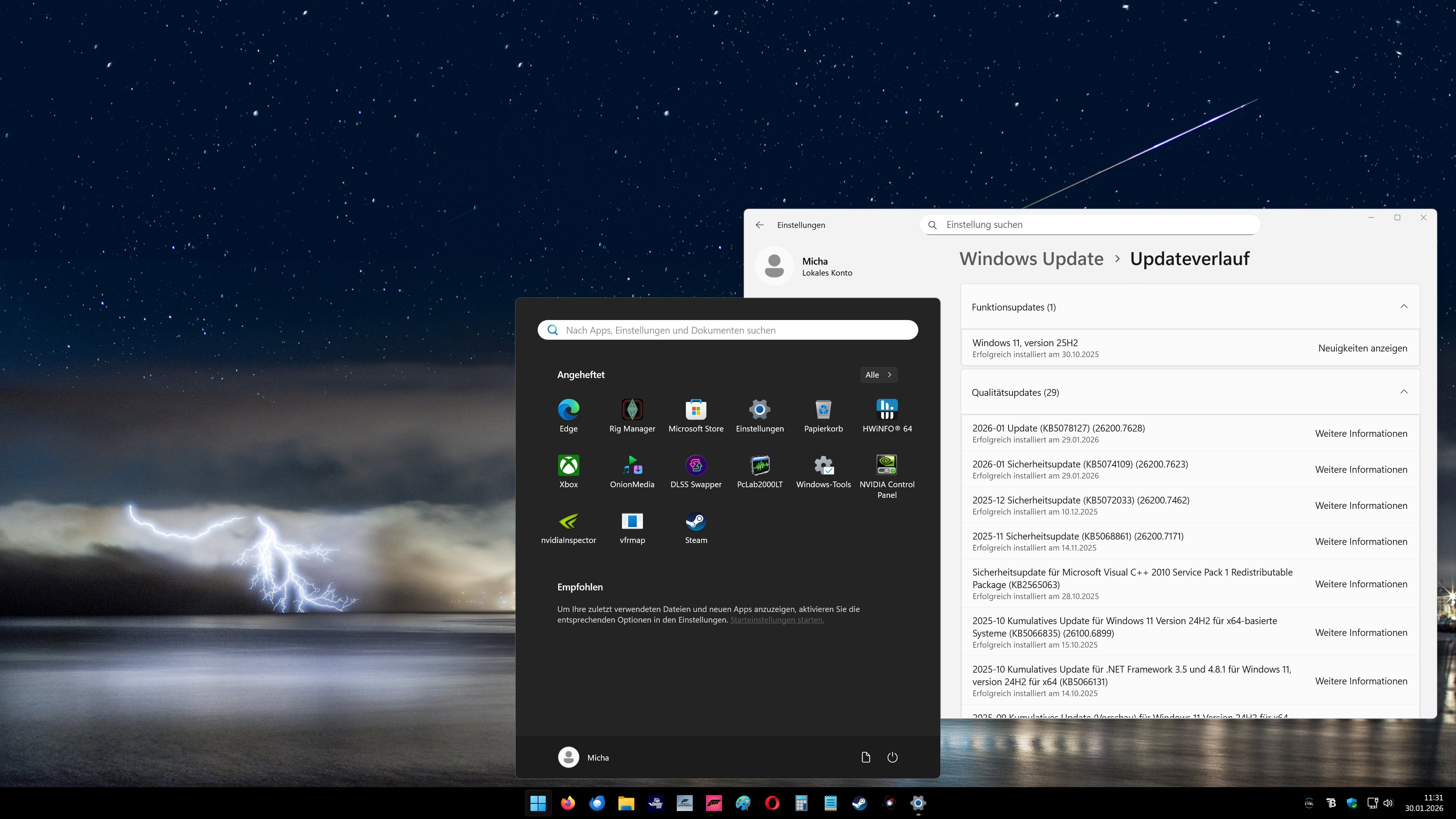Open Firefox from the taskbar
Screen dimensions: 1456x819
pos(568,803)
